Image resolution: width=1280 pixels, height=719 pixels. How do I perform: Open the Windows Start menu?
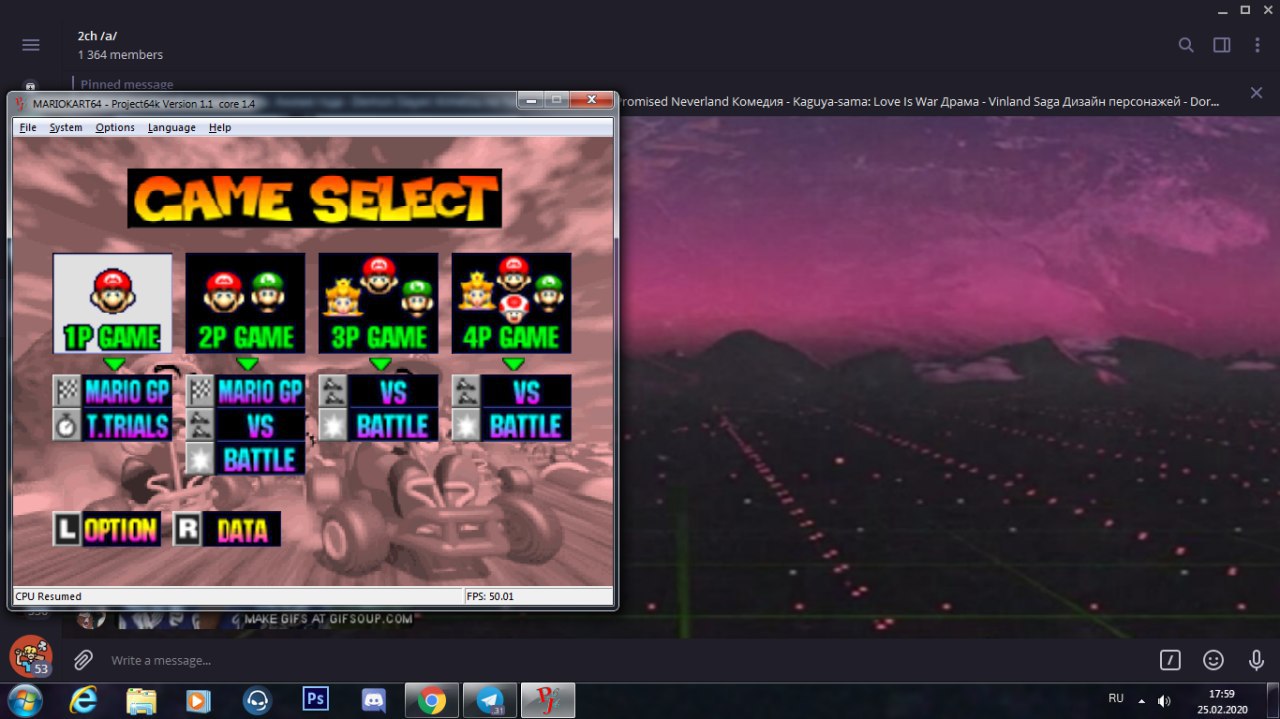[x=24, y=700]
